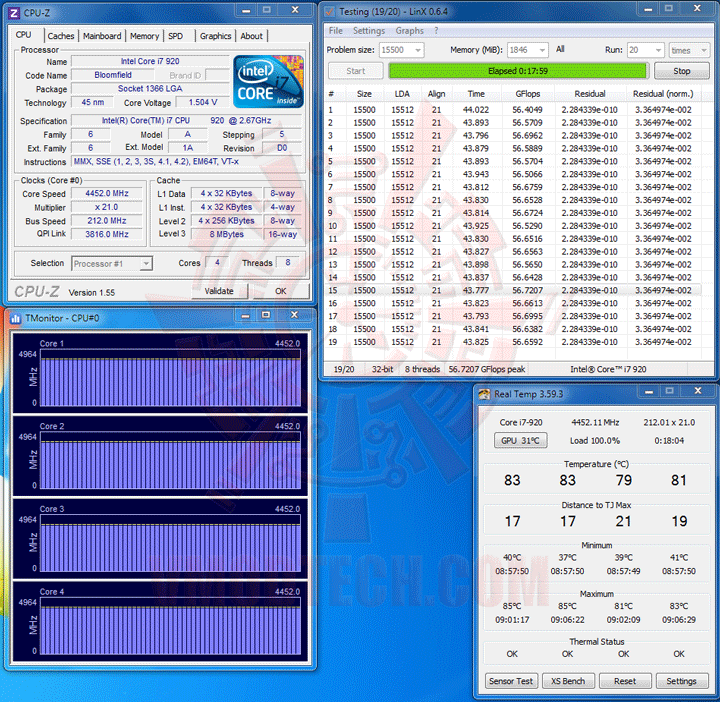
Task: Expand the Problem size dropdown
Action: [418, 50]
